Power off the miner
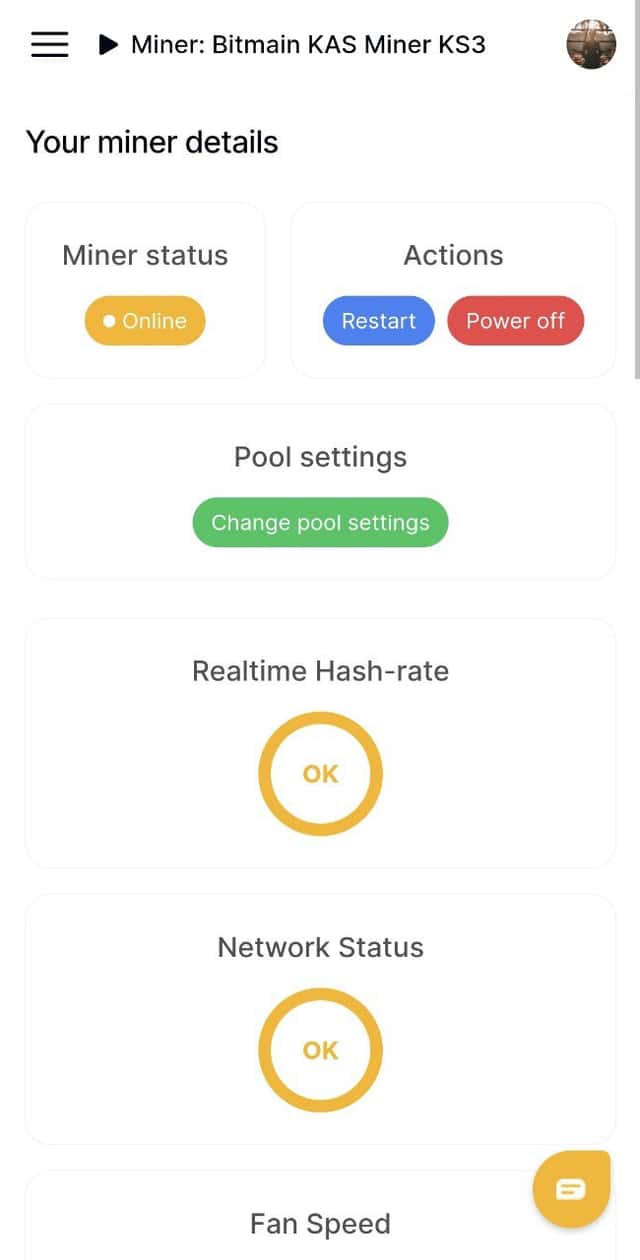This screenshot has height=1260, width=640. point(516,321)
